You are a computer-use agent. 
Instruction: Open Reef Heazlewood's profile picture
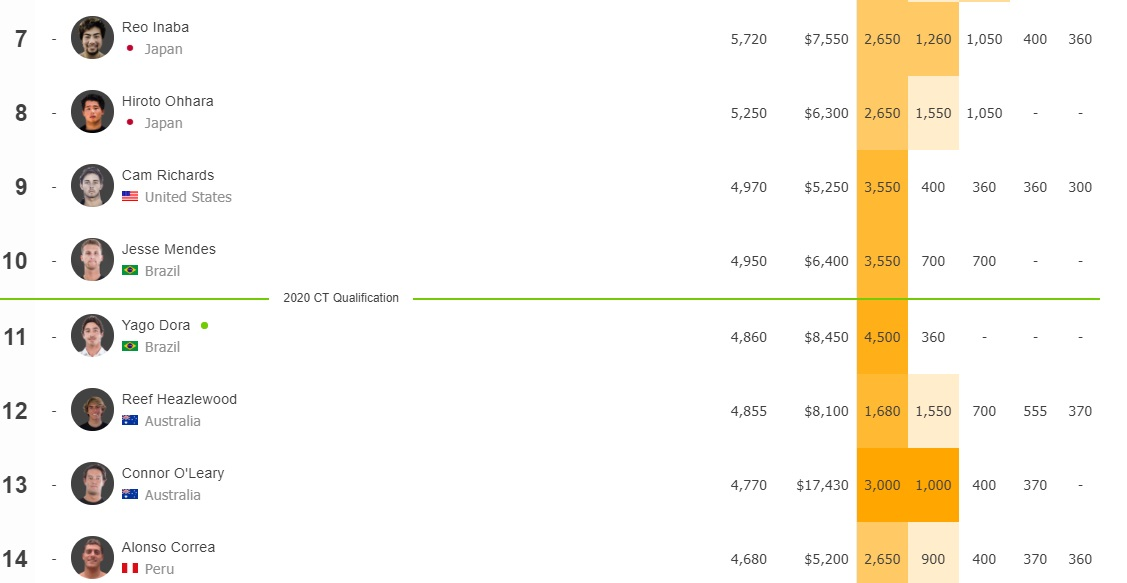92,410
